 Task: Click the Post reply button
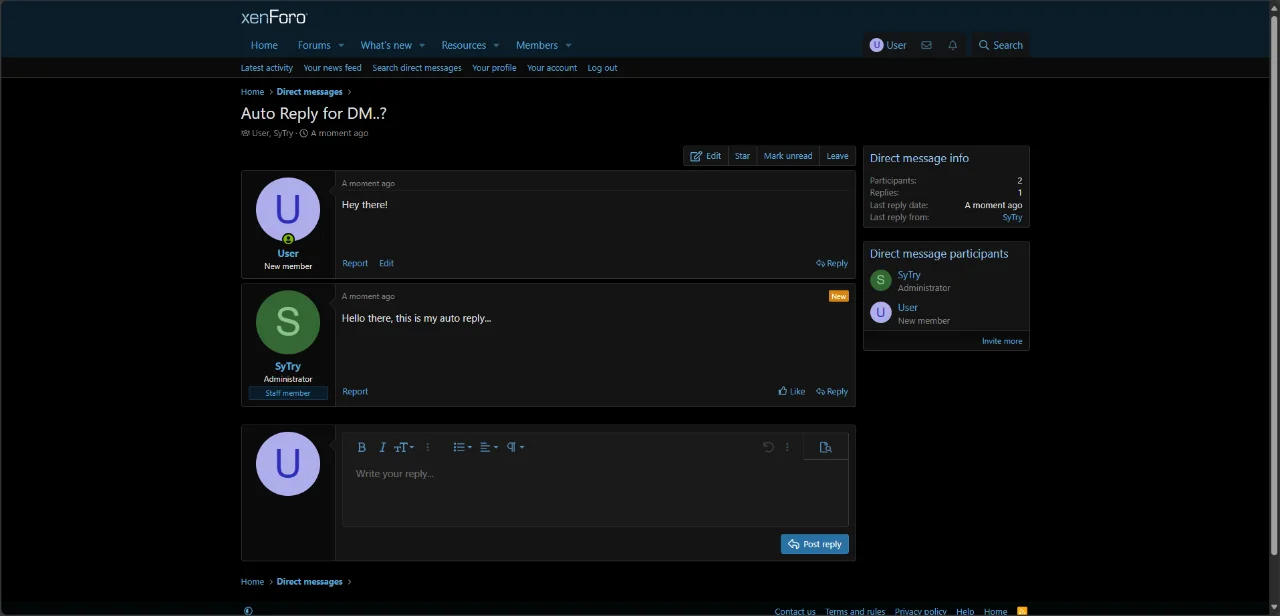point(815,544)
